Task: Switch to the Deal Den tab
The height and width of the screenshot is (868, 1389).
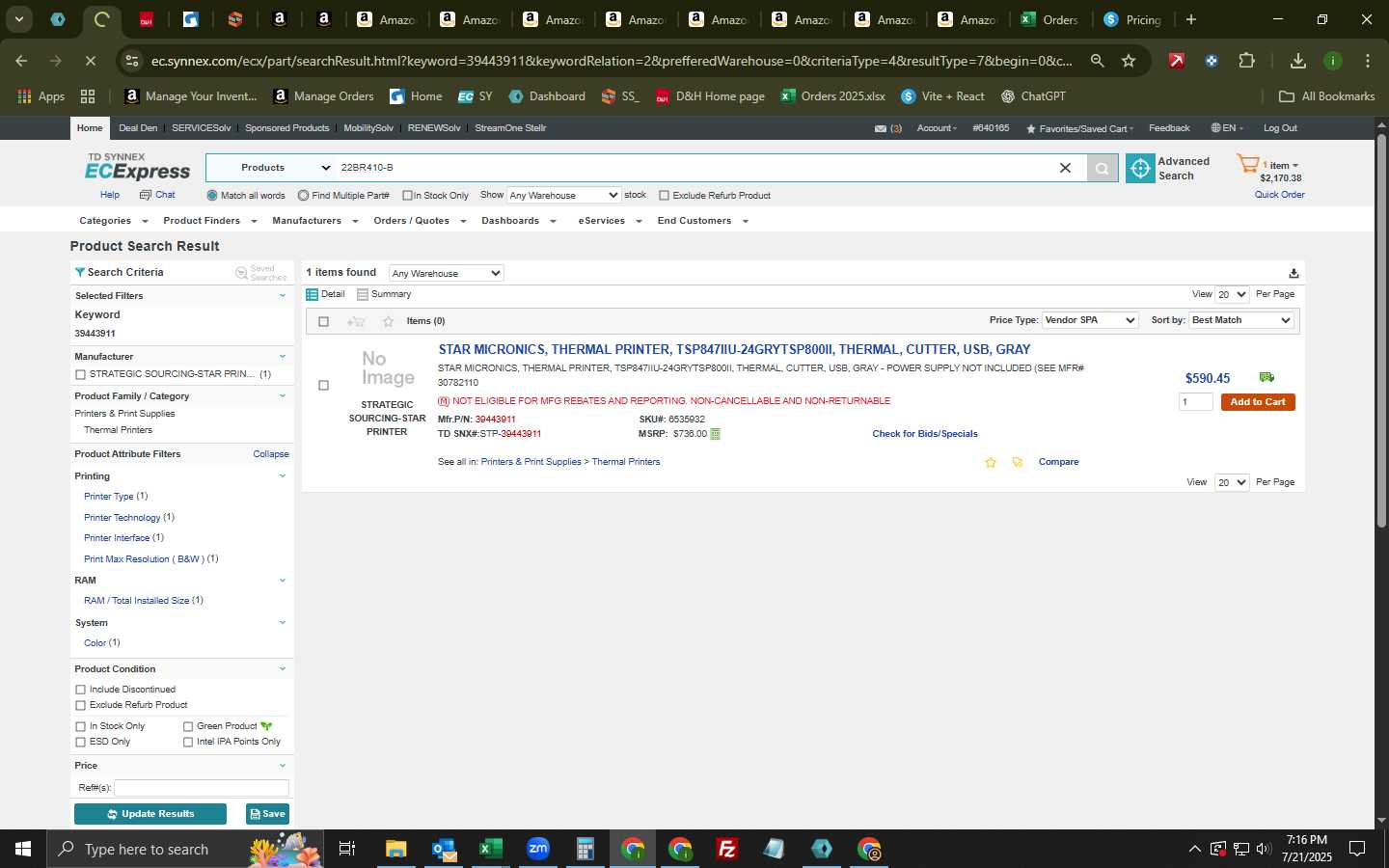Action: [138, 128]
